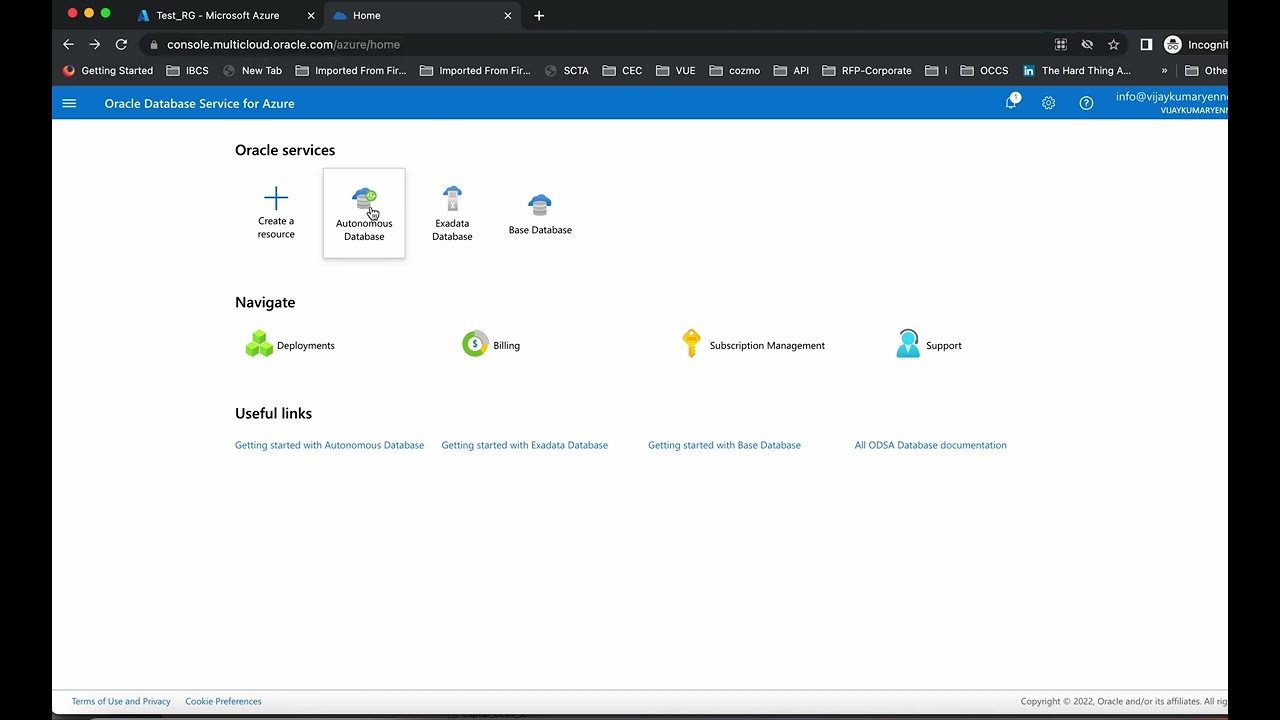Go to Deployments green cubes icon

[259, 344]
